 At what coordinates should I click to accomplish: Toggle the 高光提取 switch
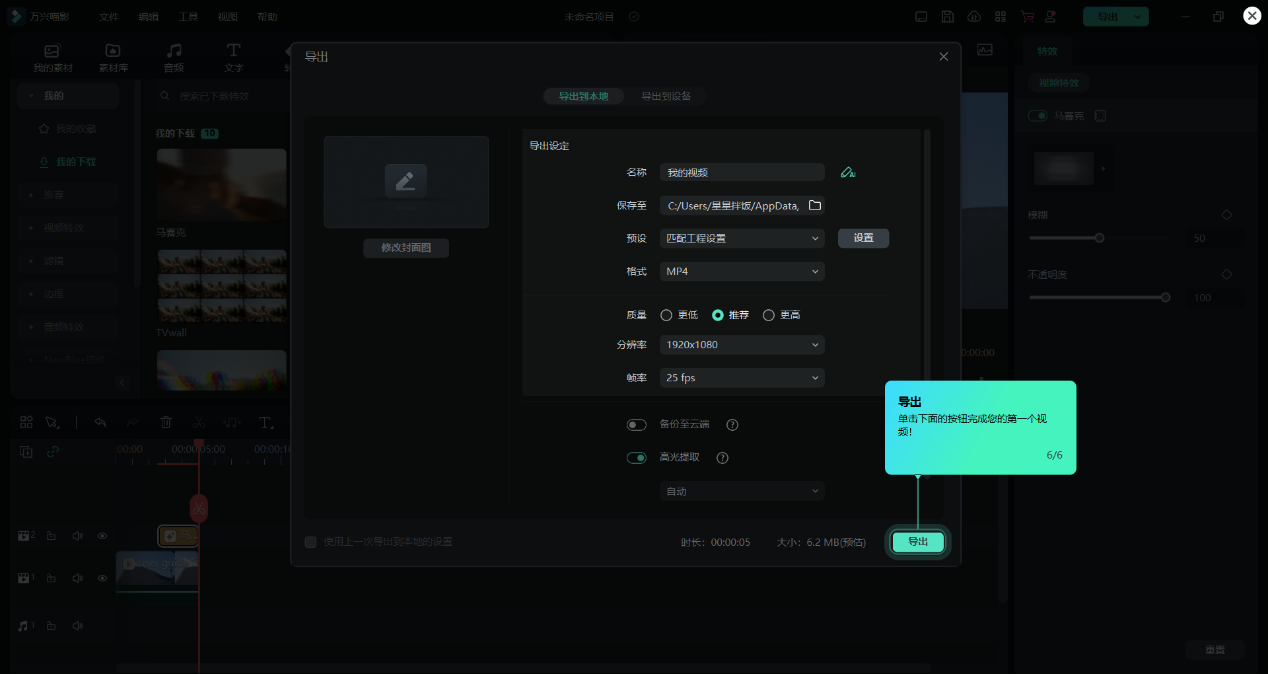[x=637, y=458]
